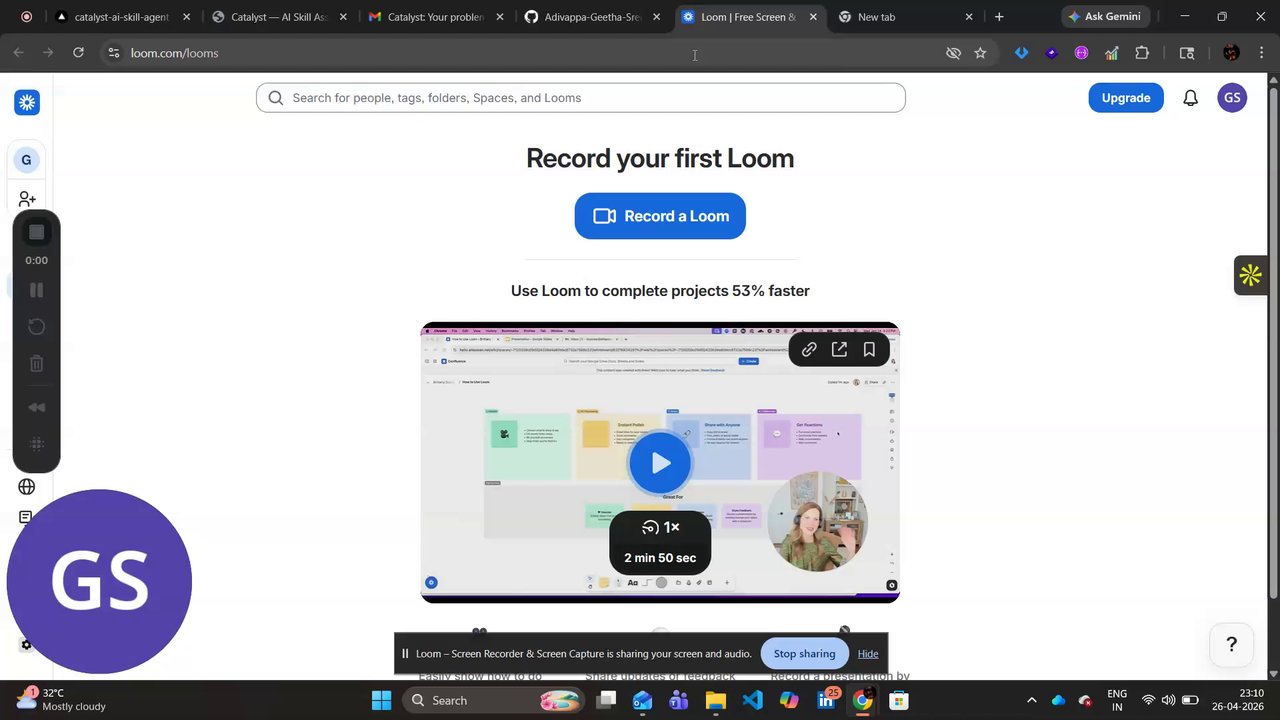
Task: Click the bar chart extension icon
Action: pyautogui.click(x=1111, y=53)
